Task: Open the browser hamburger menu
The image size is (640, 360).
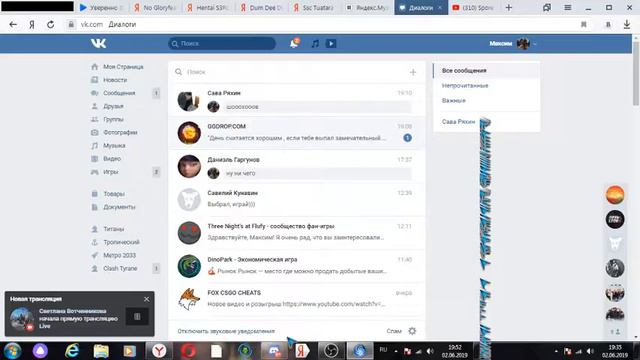Action: pos(567,7)
